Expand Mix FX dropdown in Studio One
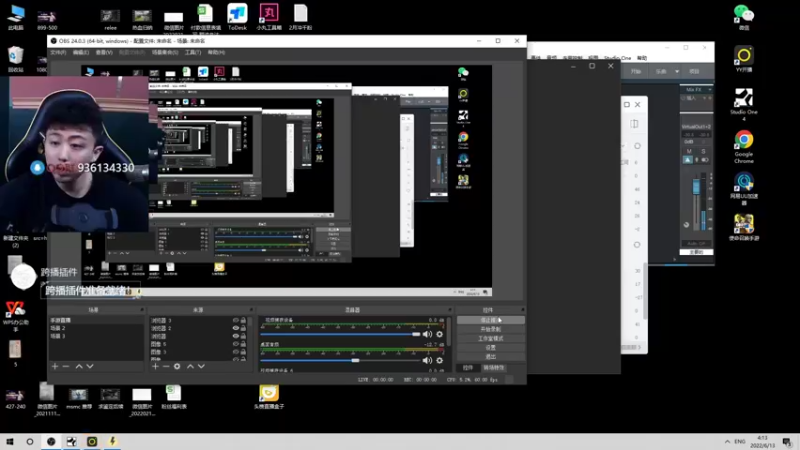The image size is (800, 450). (710, 90)
